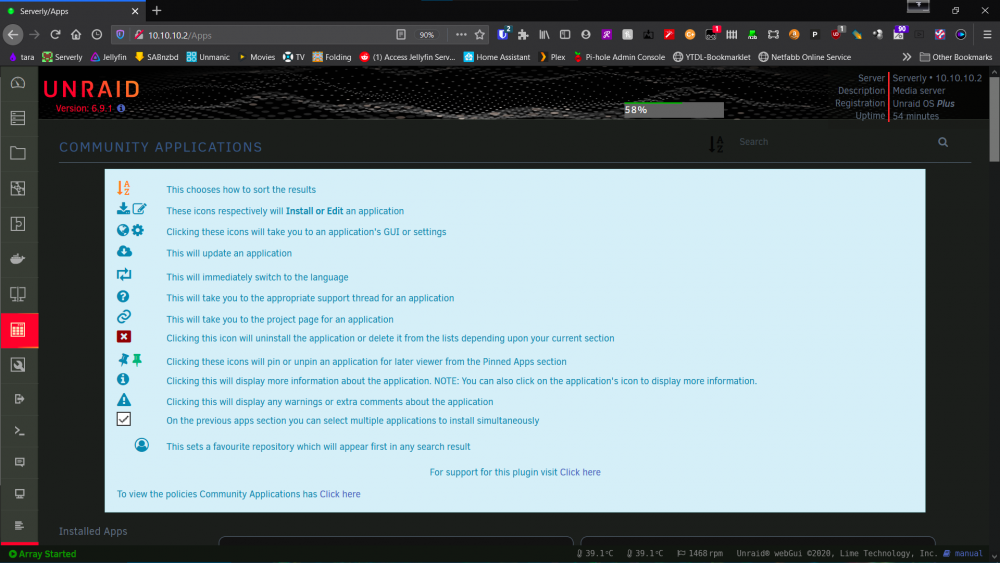The image size is (1000, 563).
Task: Click the Logout arrow icon in sidebar
Action: (19, 399)
